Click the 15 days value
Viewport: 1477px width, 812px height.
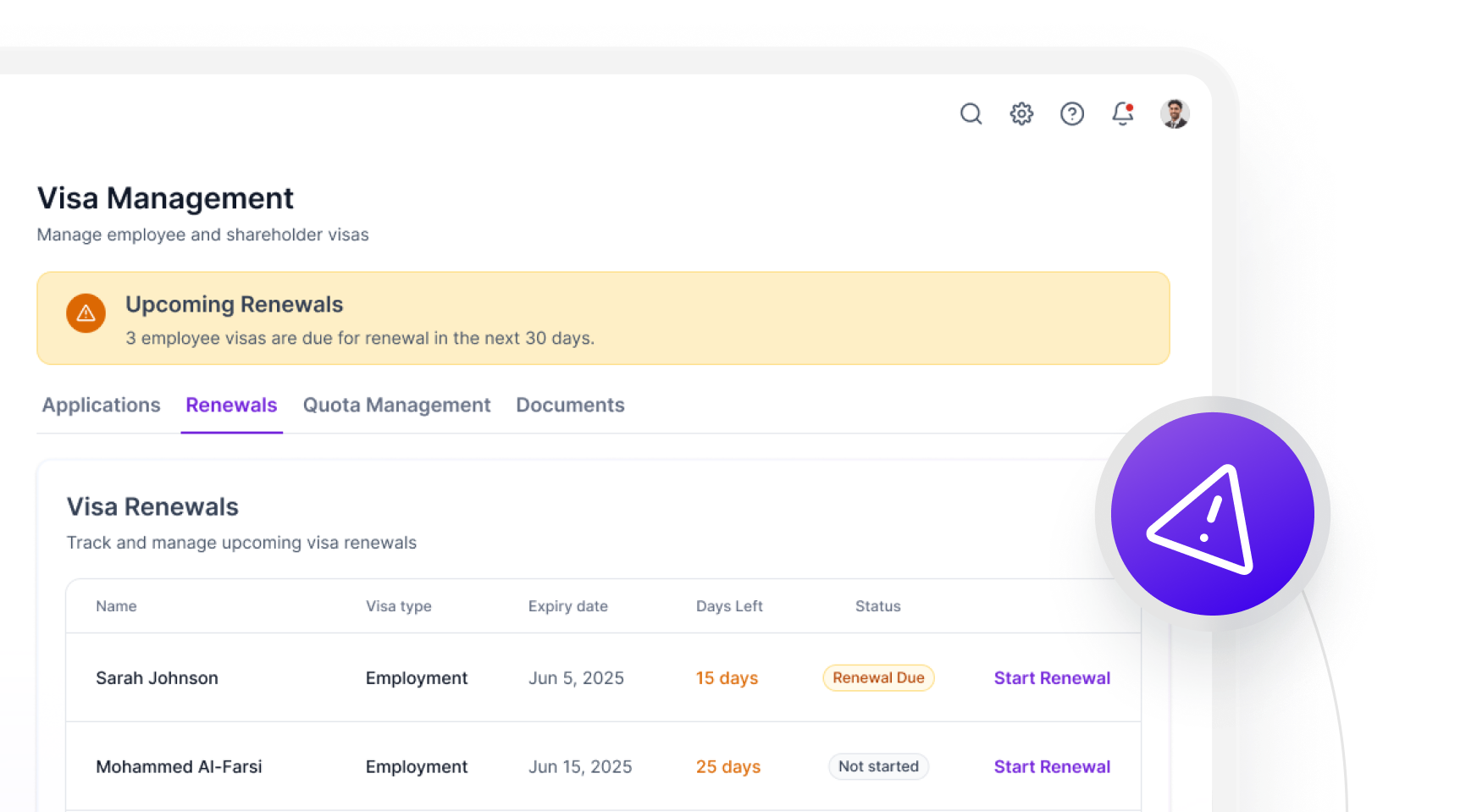pos(727,678)
